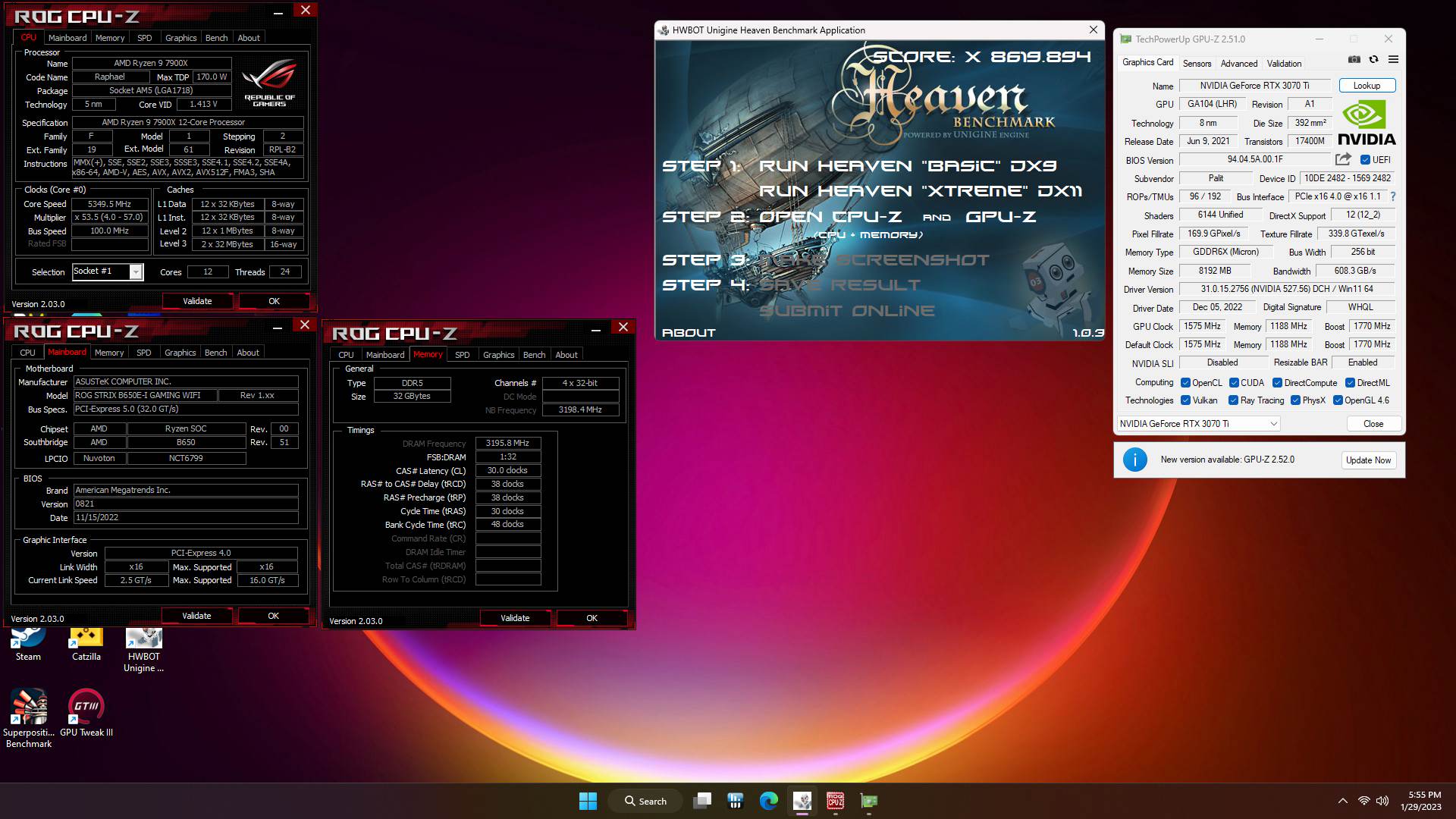Viewport: 1456px width, 819px height.
Task: Click the Windows Start button
Action: [588, 801]
